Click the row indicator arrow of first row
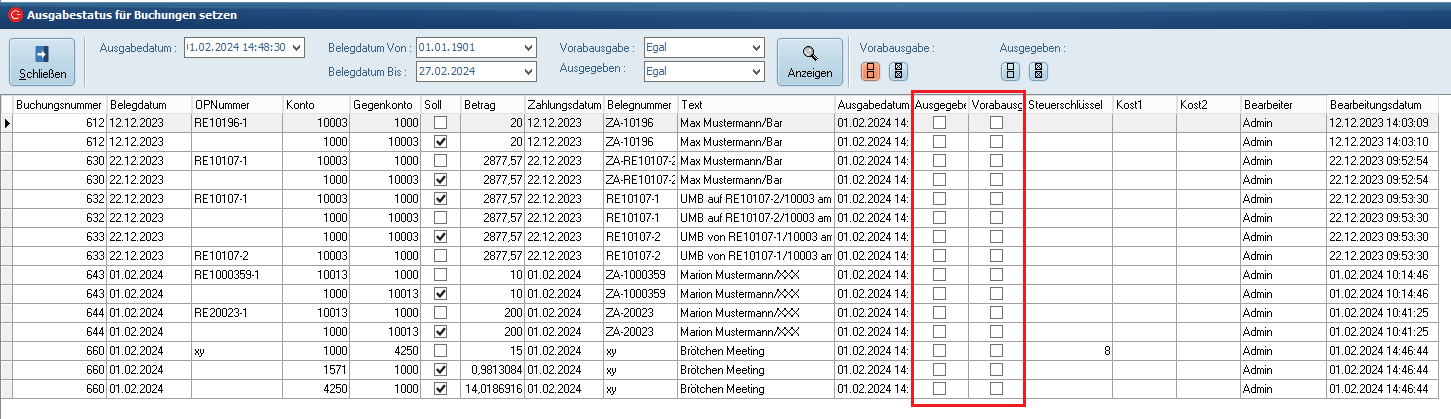 (8, 123)
